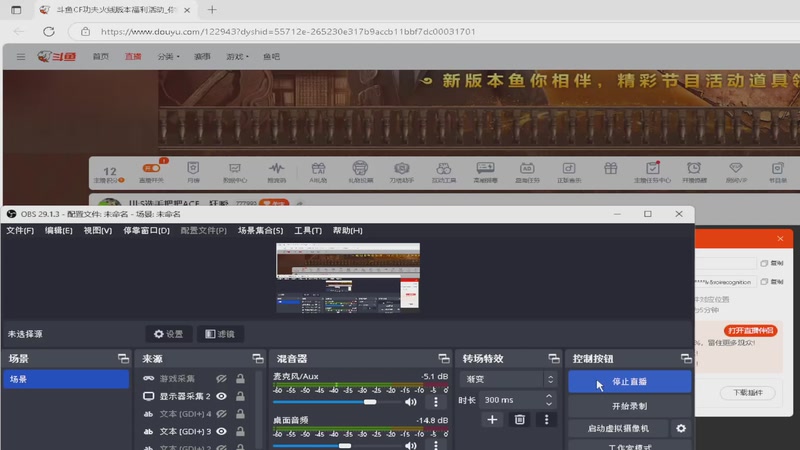Viewport: 800px width, 450px height.
Task: Toggle lock on 文本 (GDI+) 3 source
Action: coord(240,431)
